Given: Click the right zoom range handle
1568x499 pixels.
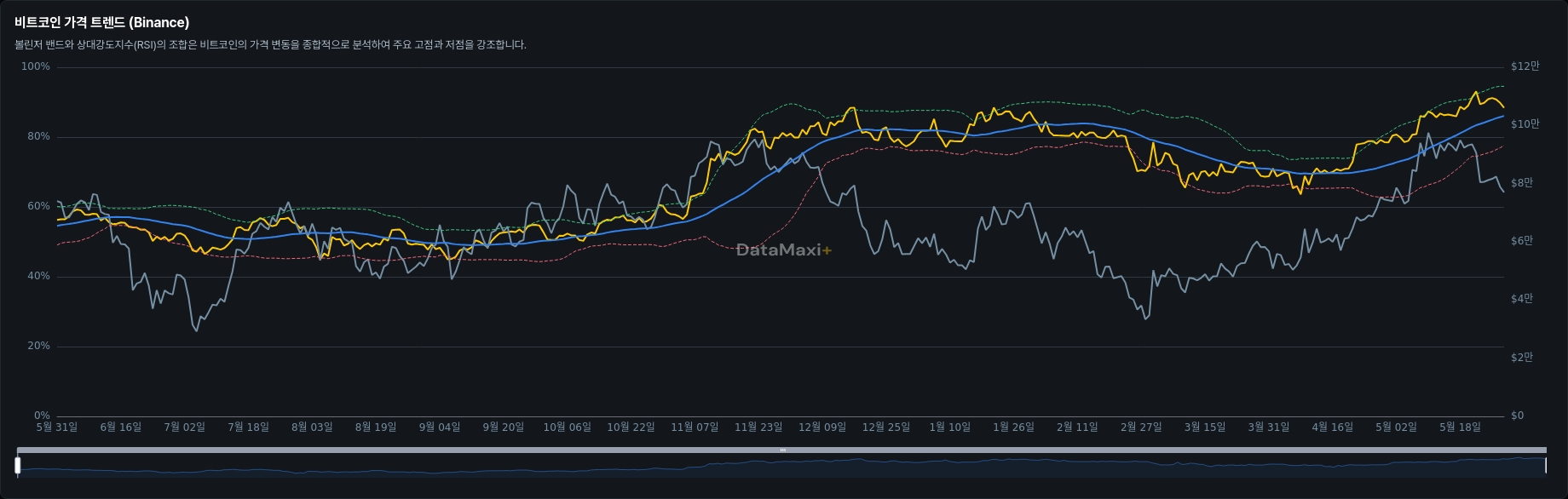Looking at the screenshot, I should 1546,465.
